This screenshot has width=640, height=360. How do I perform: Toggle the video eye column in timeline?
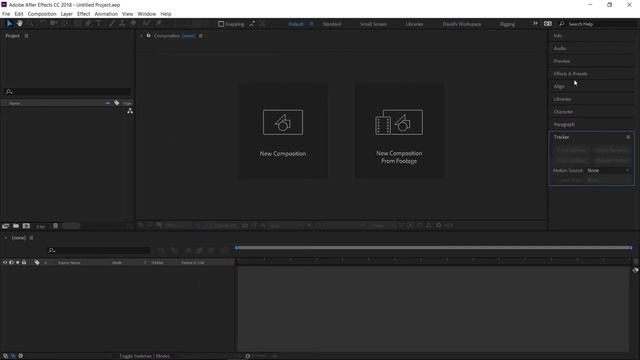[5, 262]
